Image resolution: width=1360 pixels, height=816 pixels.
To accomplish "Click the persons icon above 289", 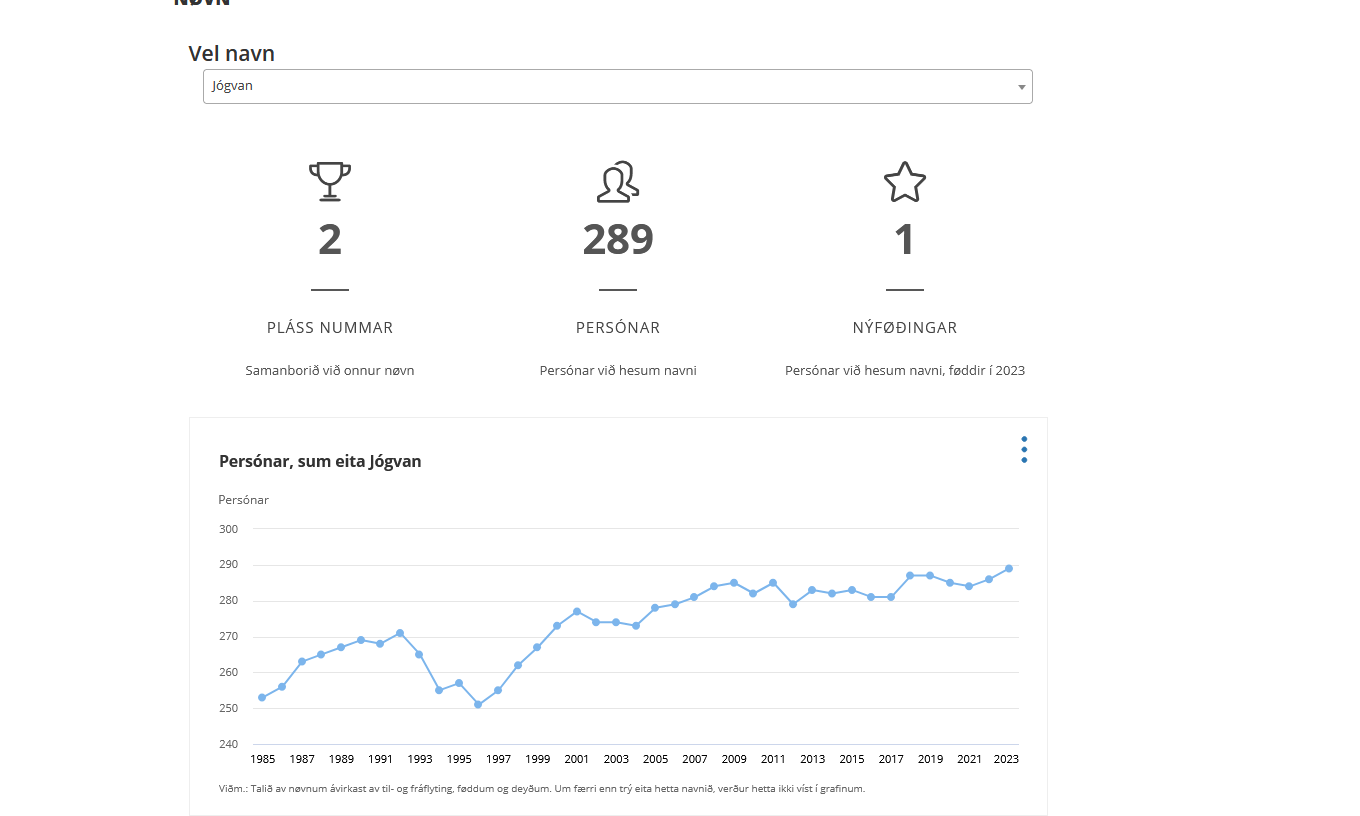I will (x=618, y=181).
